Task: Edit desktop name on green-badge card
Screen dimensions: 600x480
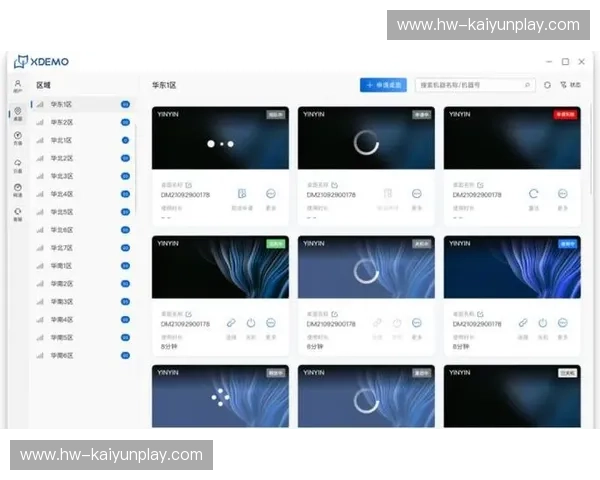Action: [x=188, y=314]
